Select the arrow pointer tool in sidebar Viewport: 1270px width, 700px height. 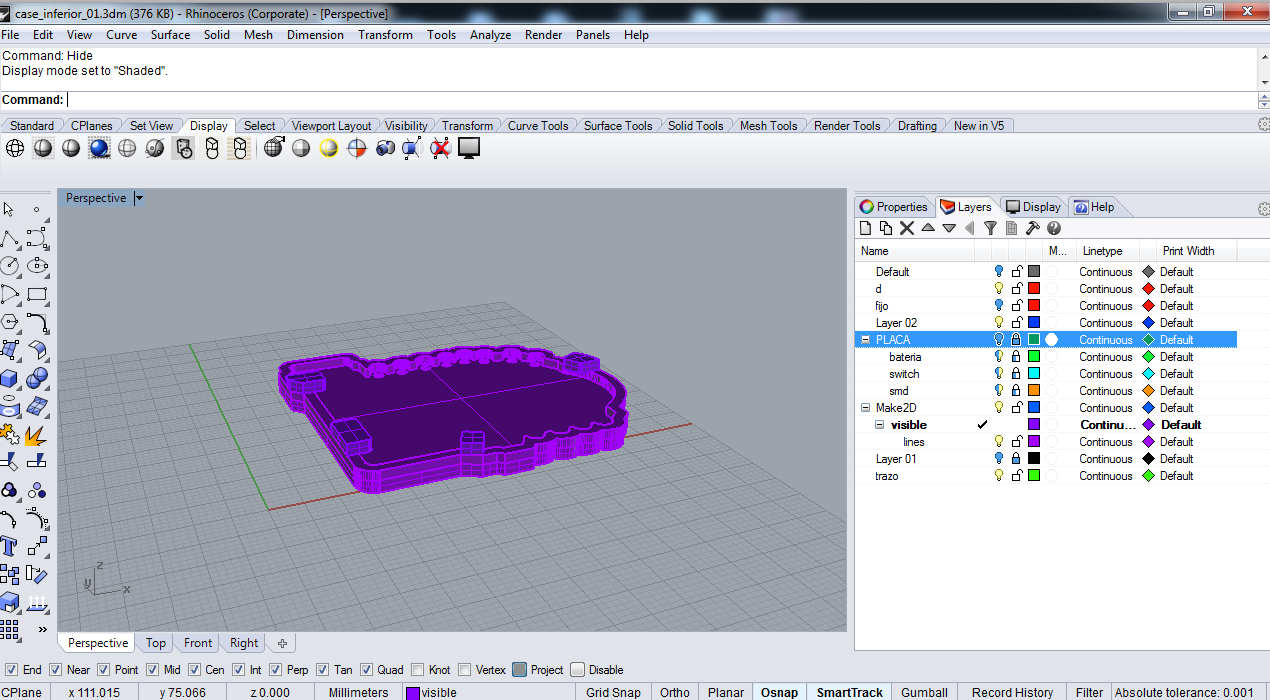coord(9,209)
